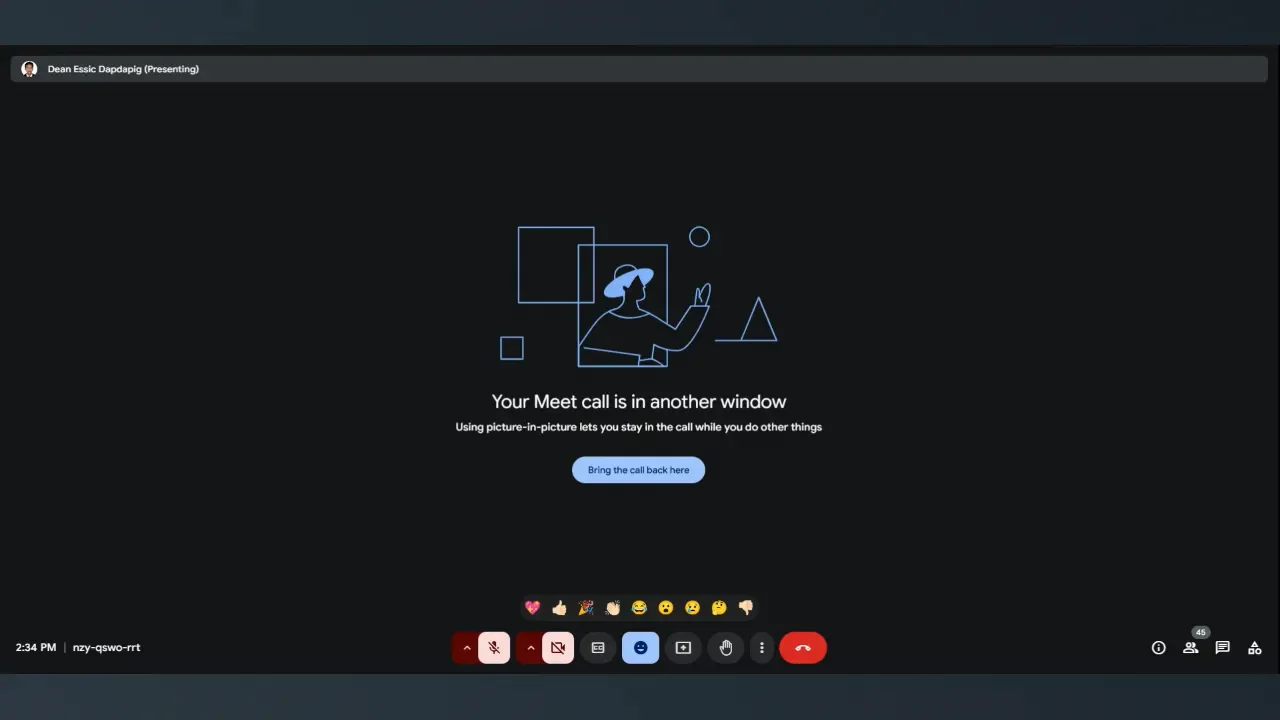Viewport: 1280px width, 720px height.
Task: Raise your hand
Action: [x=726, y=648]
